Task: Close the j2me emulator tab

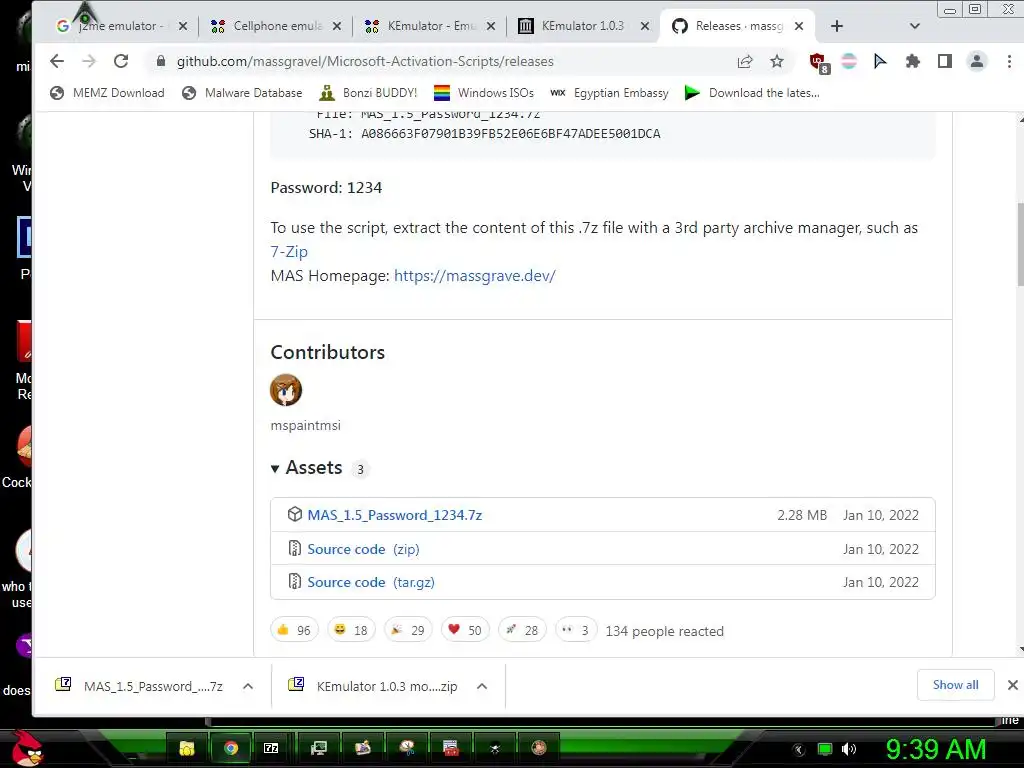Action: click(183, 26)
